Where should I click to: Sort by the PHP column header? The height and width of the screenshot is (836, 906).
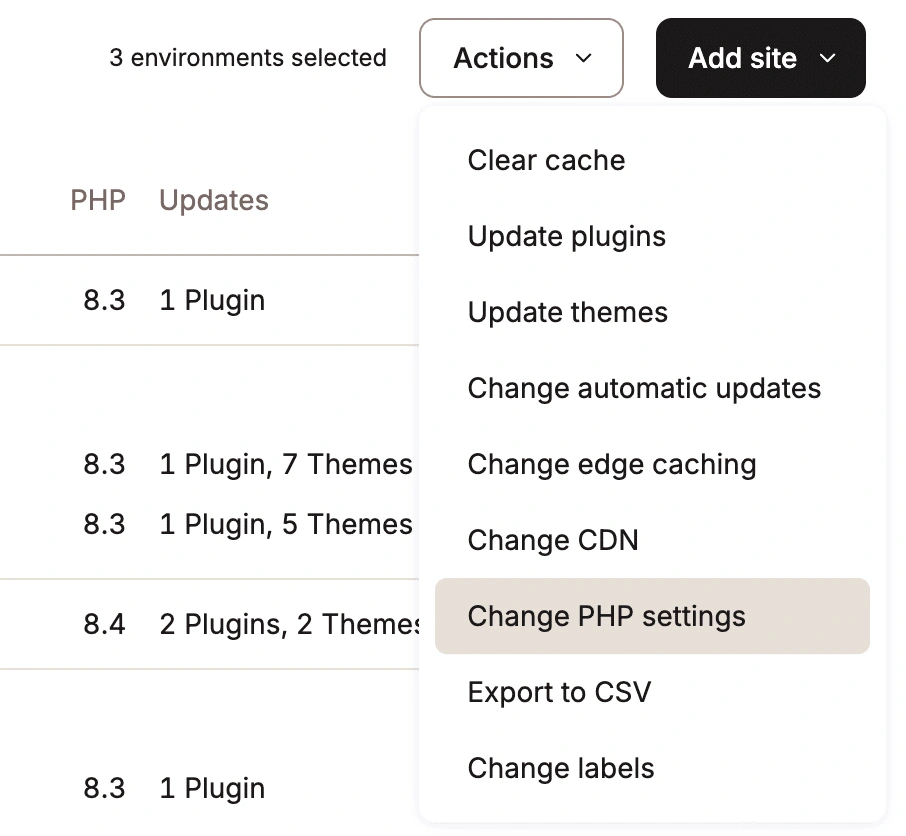tap(98, 200)
